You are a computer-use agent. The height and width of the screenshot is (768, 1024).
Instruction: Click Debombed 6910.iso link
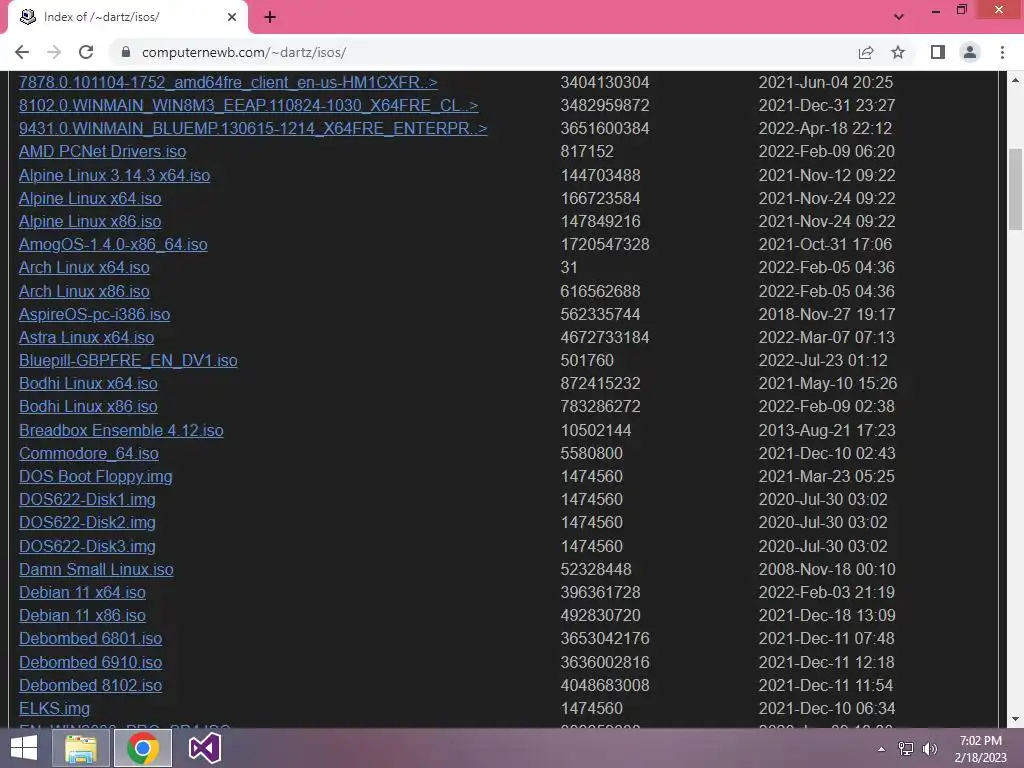(90, 662)
